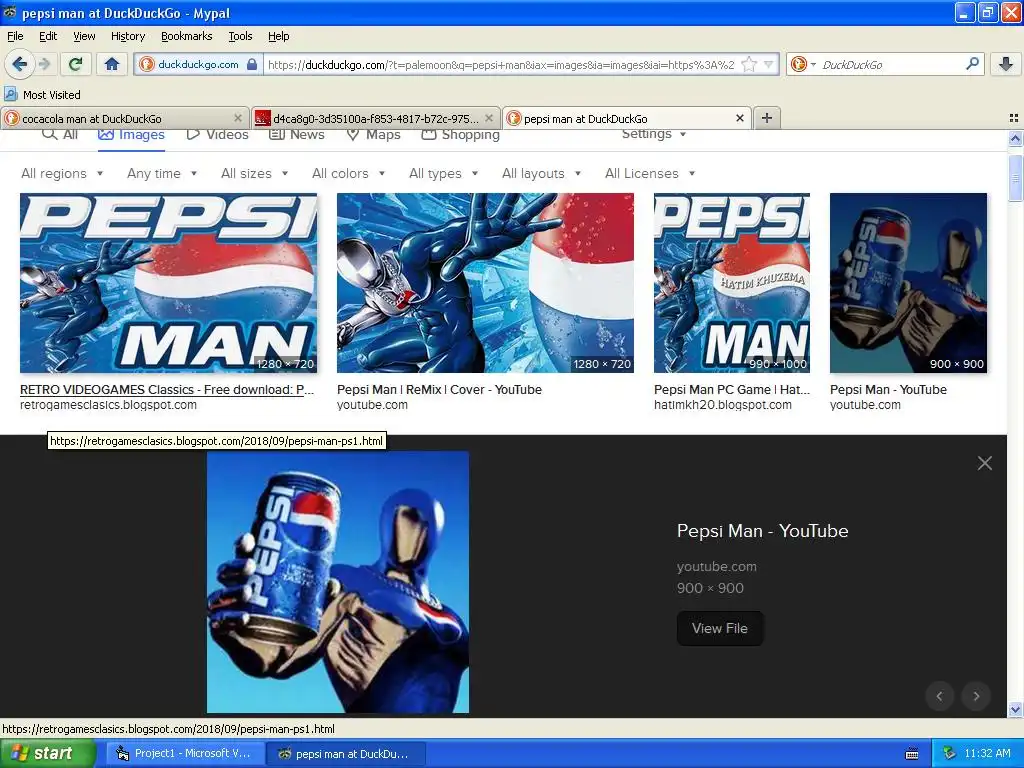Viewport: 1024px width, 768px height.
Task: Go back with the browser back arrow
Action: click(19, 64)
